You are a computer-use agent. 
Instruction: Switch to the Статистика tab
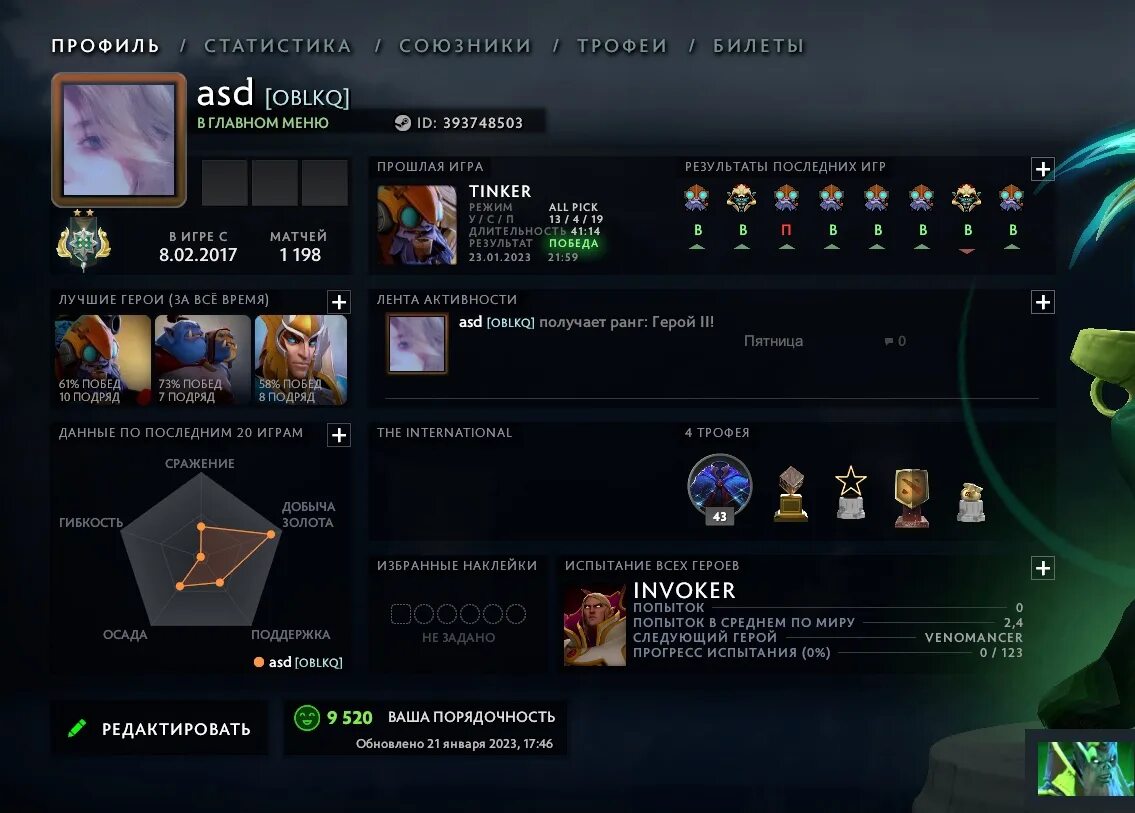click(278, 46)
